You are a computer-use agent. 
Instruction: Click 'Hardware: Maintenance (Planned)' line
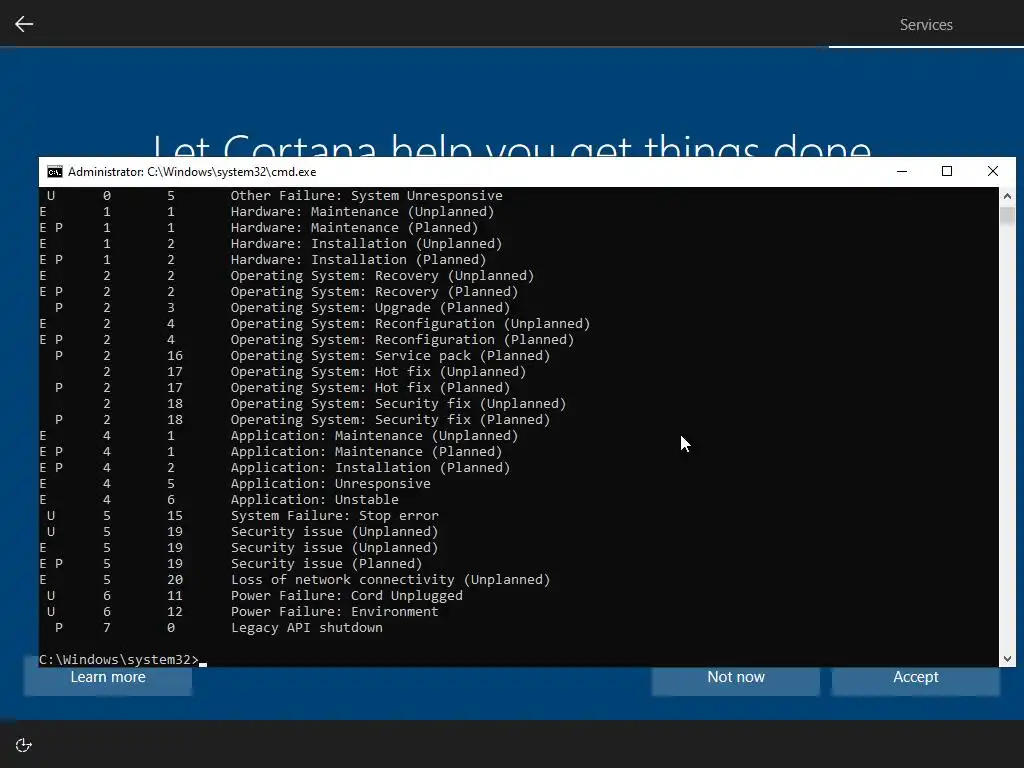354,227
